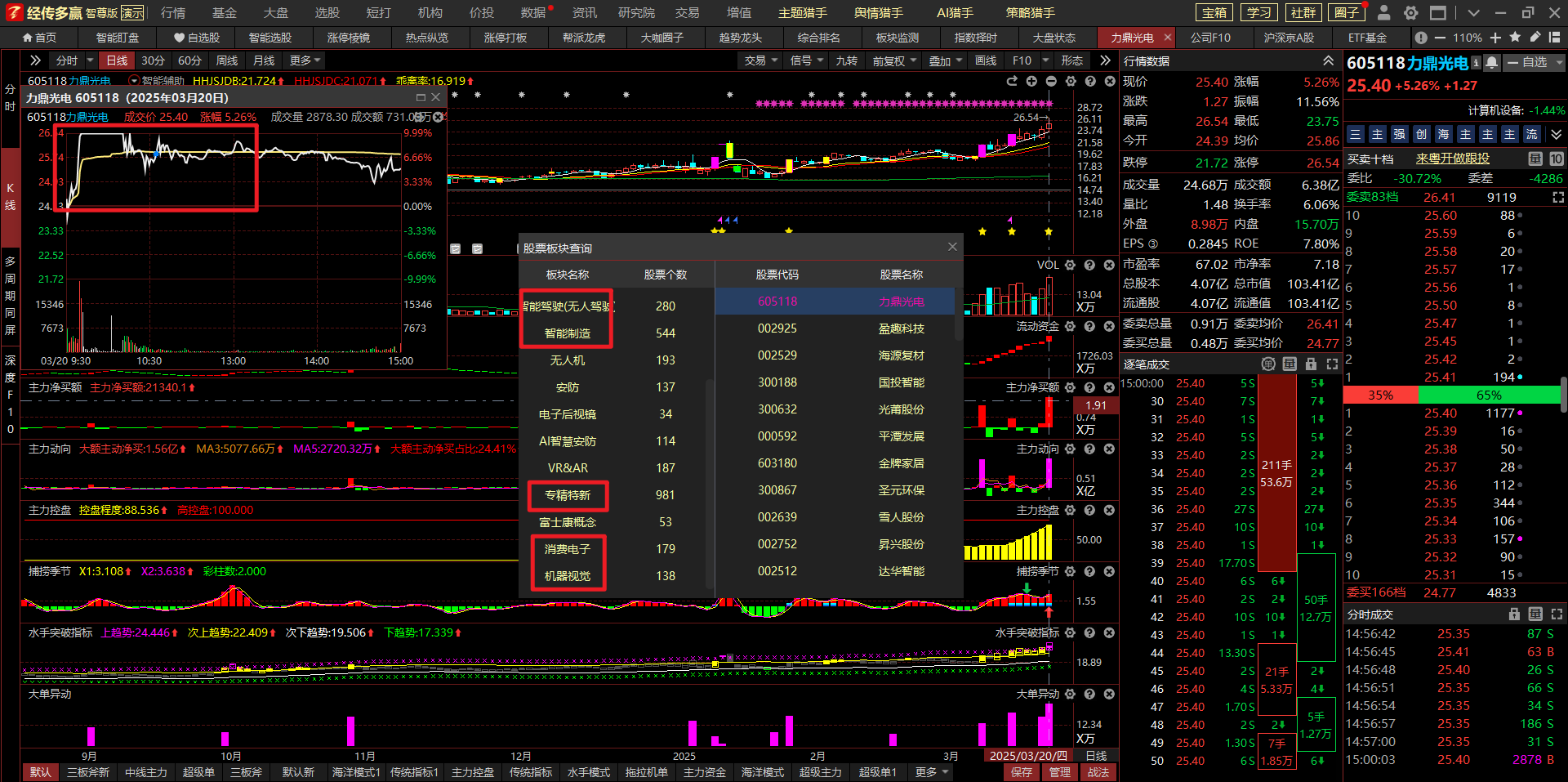This screenshot has width=1568, height=782.
Task: Expand the 更多 period dropdown
Action: [305, 60]
